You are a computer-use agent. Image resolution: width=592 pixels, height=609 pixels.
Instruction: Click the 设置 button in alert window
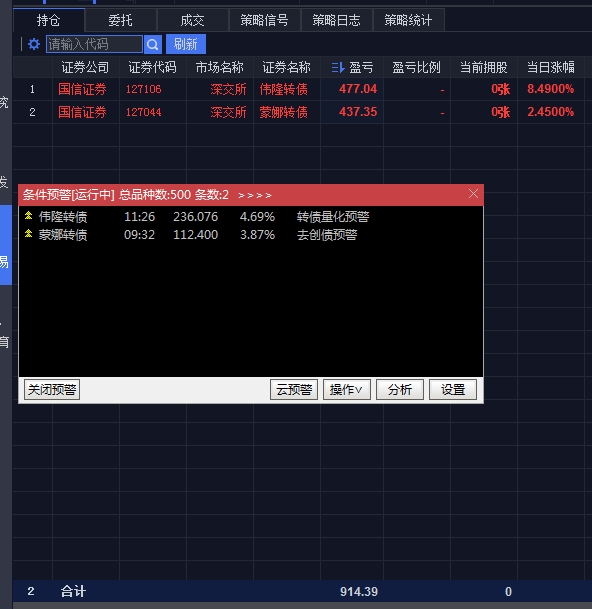(453, 390)
